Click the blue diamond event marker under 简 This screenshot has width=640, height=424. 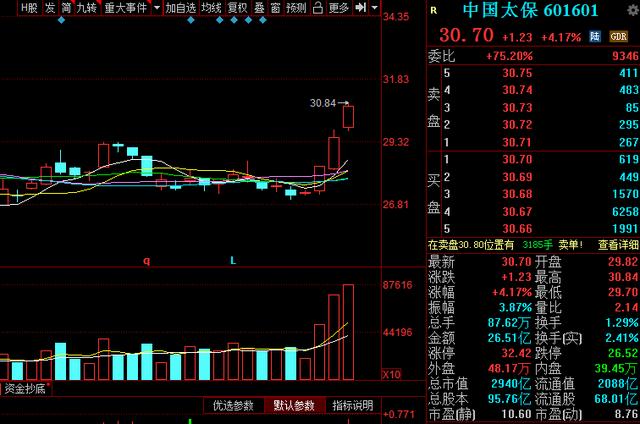[61, 20]
